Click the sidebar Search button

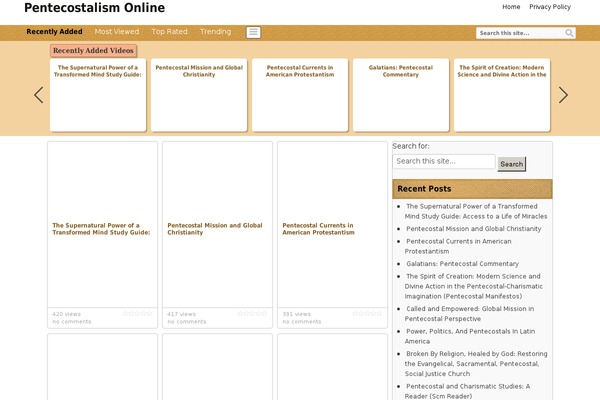(512, 164)
